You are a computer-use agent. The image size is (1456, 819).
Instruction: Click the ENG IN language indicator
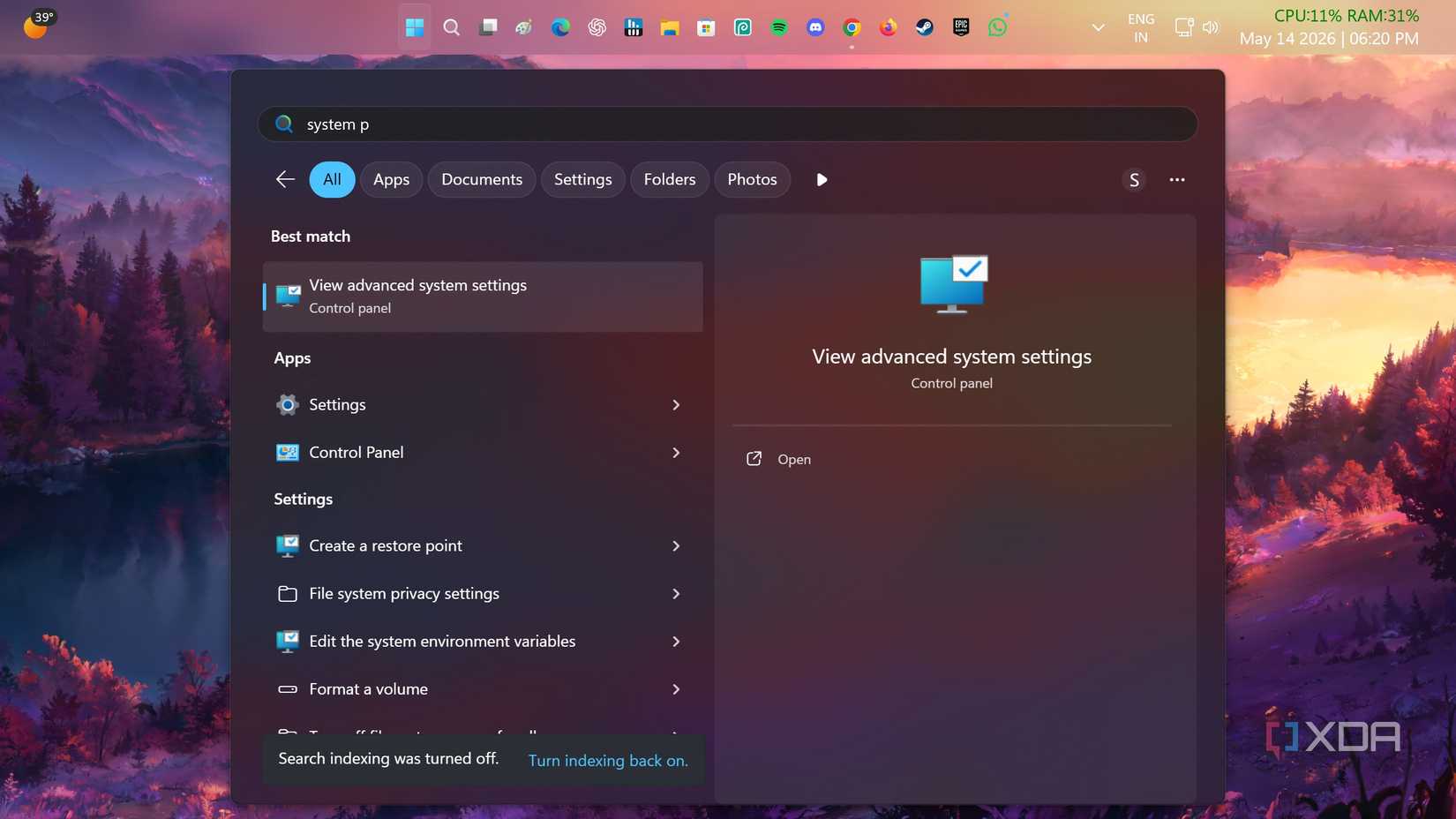(1141, 27)
